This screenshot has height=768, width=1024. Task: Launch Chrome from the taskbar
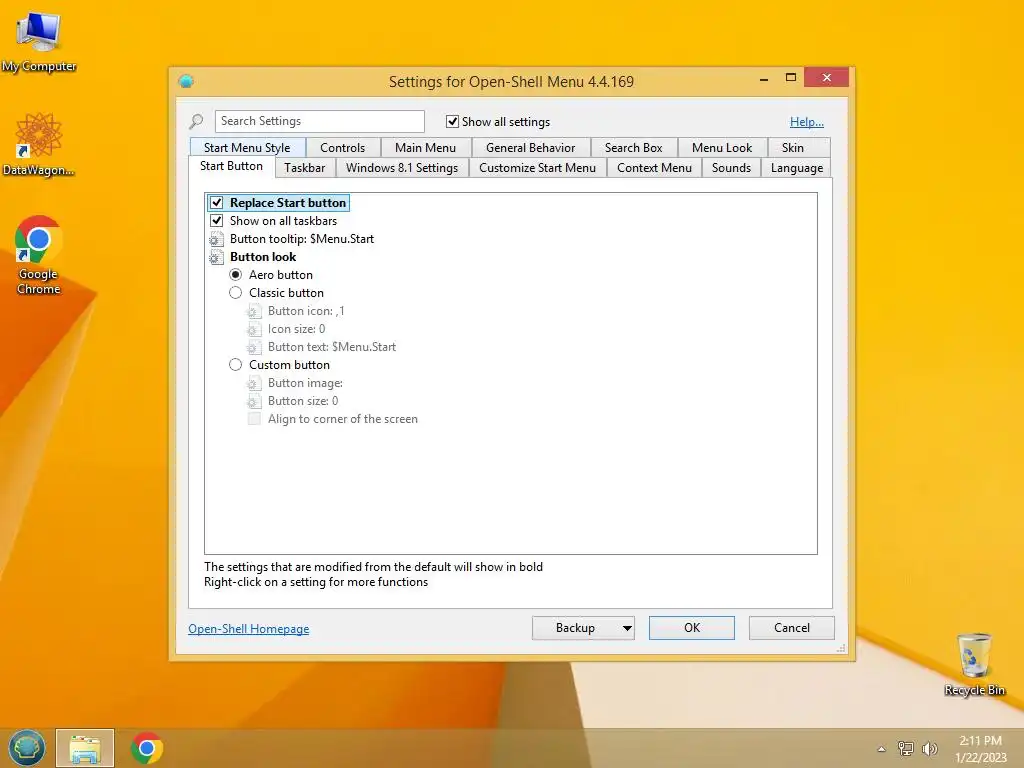pos(147,748)
